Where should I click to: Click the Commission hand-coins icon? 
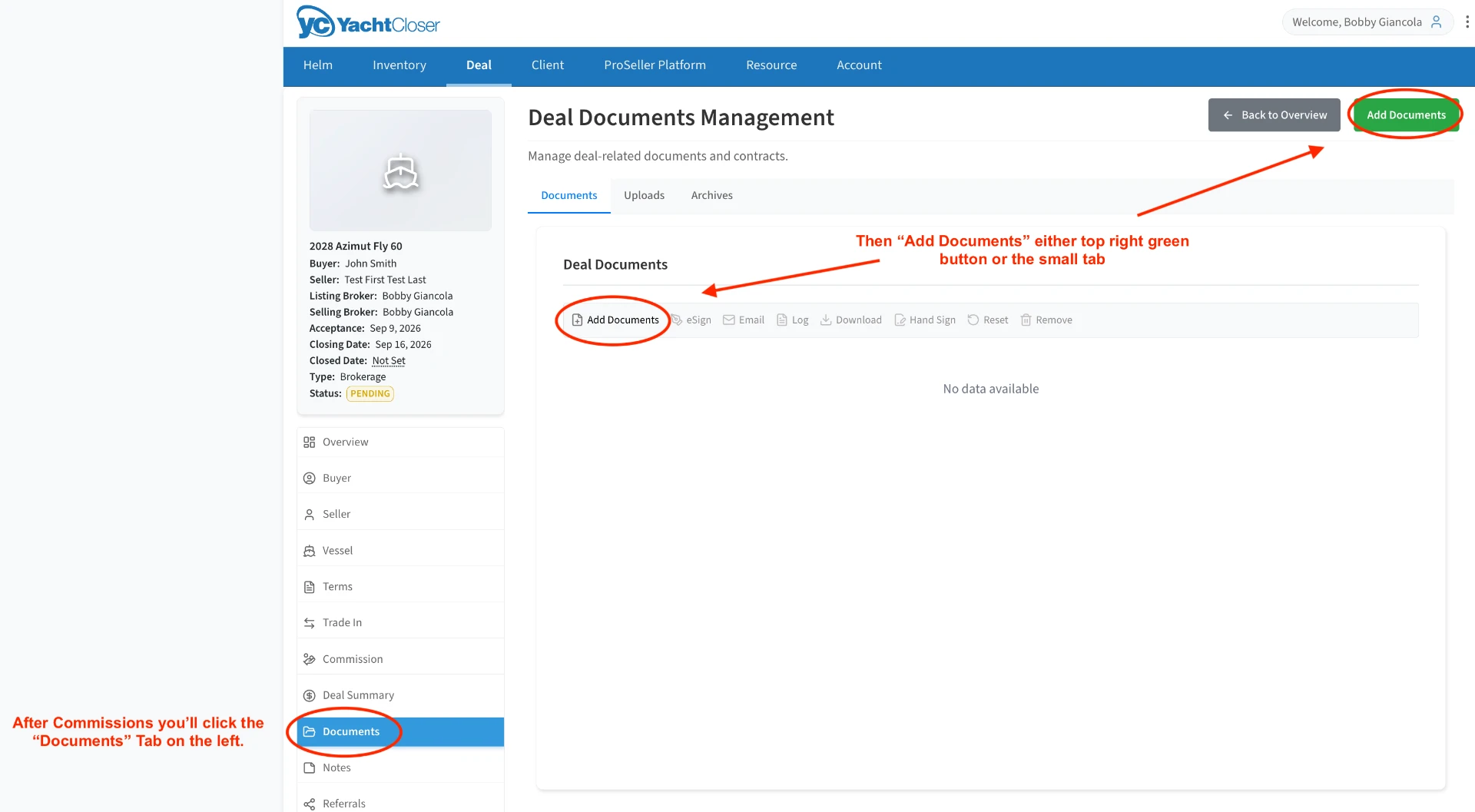pyautogui.click(x=310, y=660)
